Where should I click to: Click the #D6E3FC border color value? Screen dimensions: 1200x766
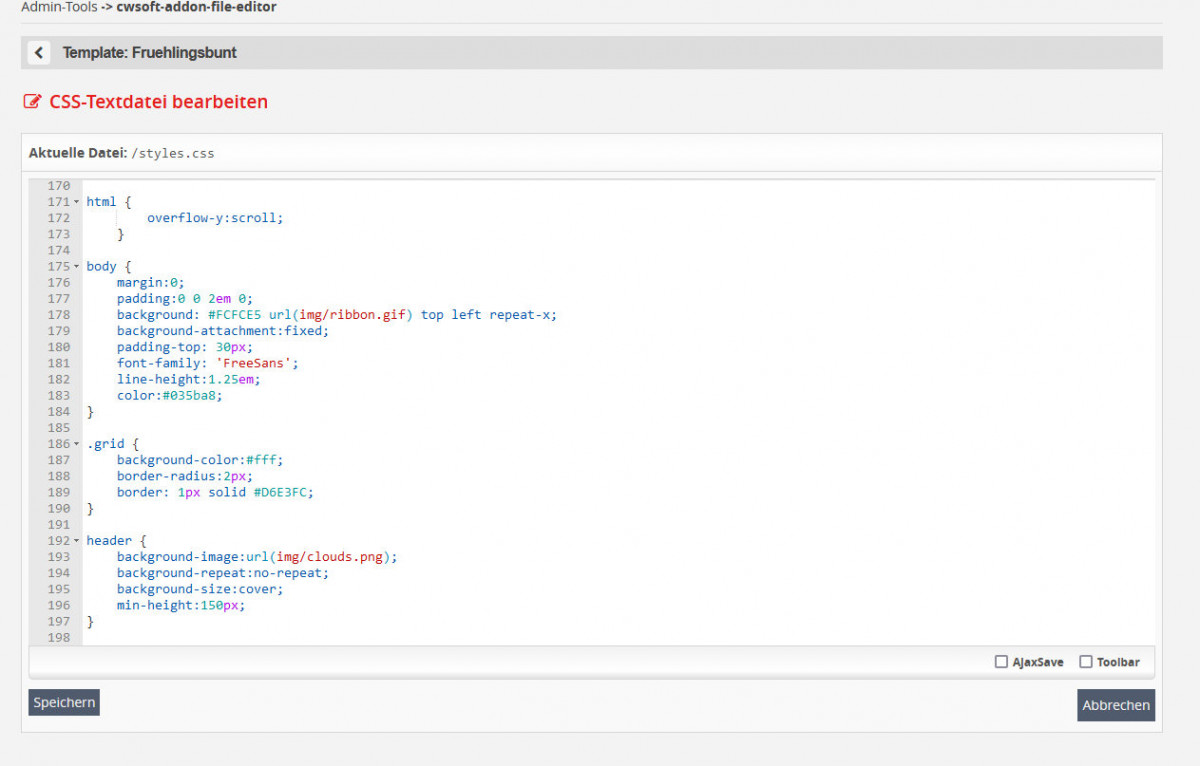point(279,492)
